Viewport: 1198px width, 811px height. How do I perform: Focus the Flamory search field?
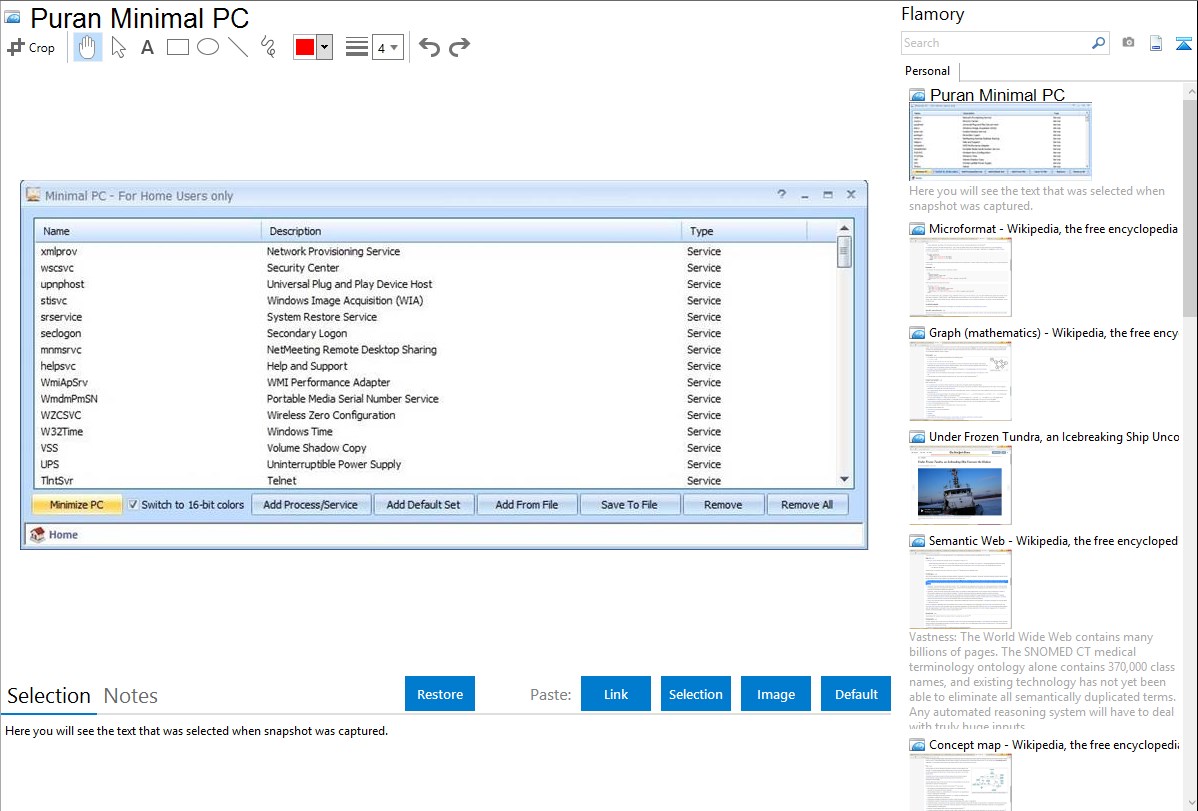tap(996, 43)
